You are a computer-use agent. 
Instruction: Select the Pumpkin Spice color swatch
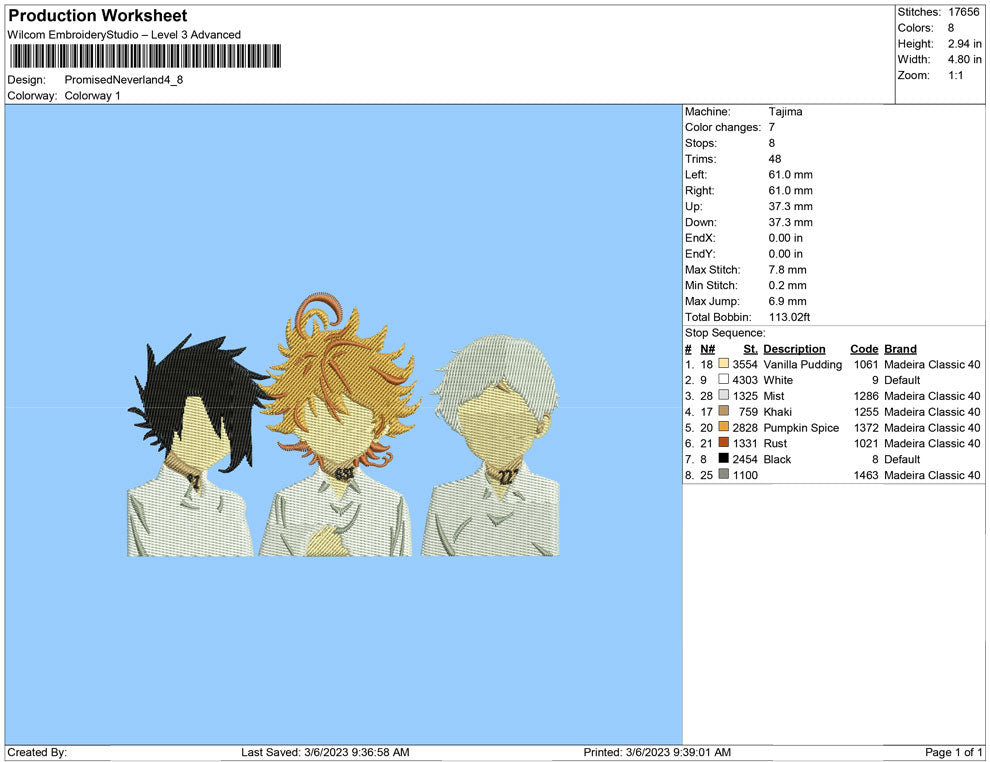723,428
